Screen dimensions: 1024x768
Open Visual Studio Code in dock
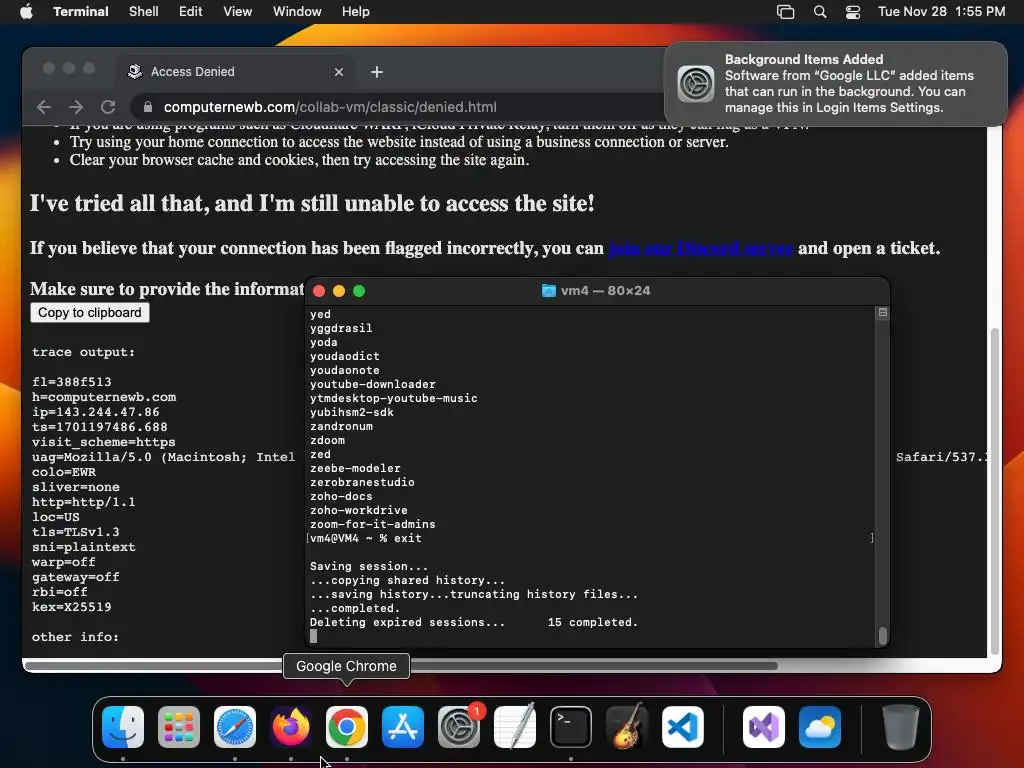(x=682, y=727)
